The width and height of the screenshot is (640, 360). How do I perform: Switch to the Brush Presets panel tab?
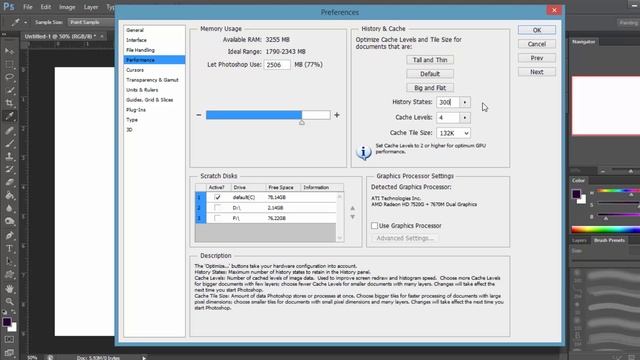point(609,240)
